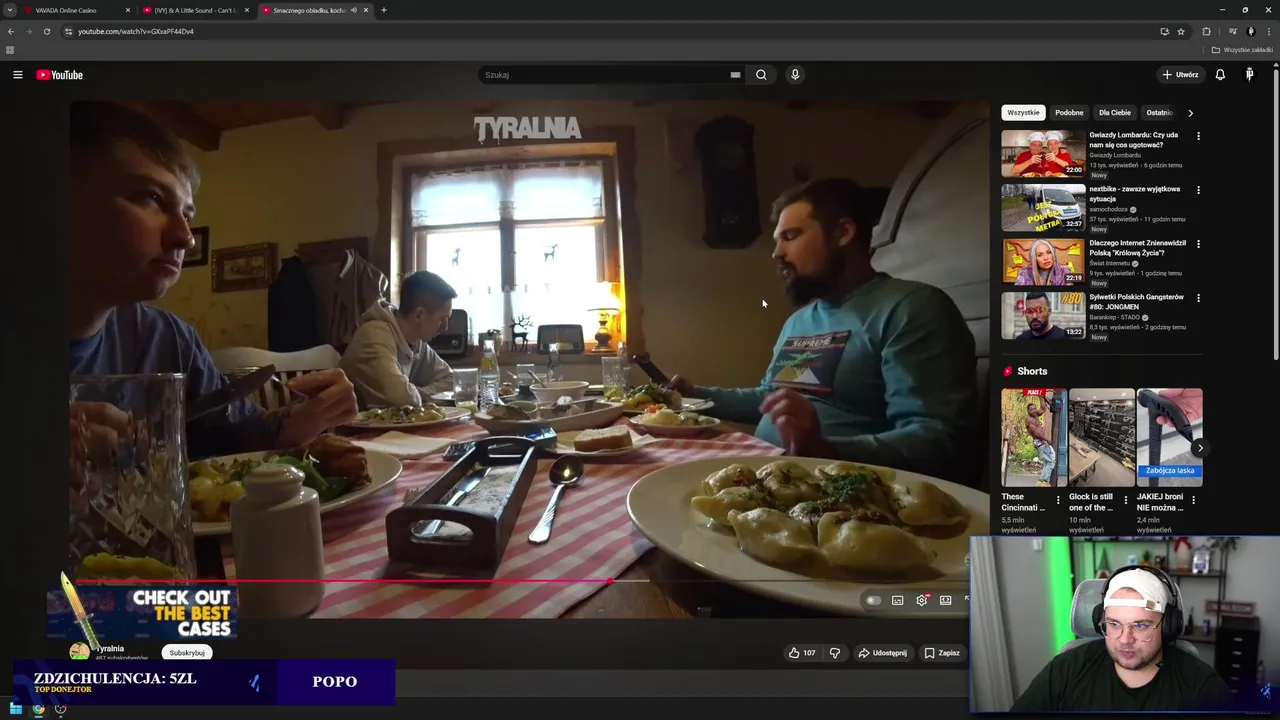The height and width of the screenshot is (720, 1280).
Task: Open media controls icon in browser toolbar
Action: (x=1232, y=31)
